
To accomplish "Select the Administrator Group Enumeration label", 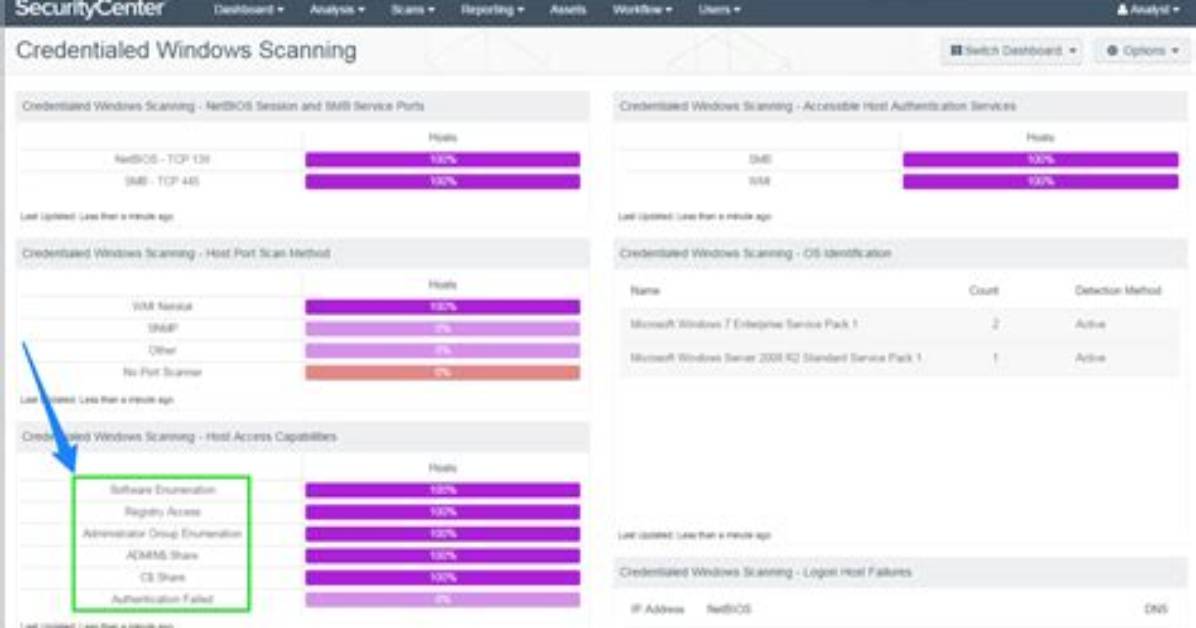I will point(162,533).
